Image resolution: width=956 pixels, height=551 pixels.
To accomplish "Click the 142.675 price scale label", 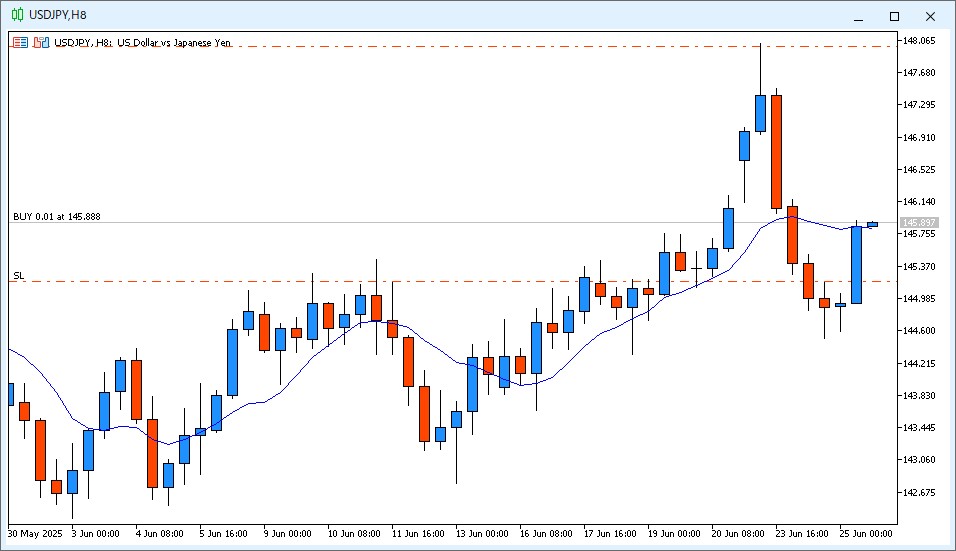I will (919, 492).
